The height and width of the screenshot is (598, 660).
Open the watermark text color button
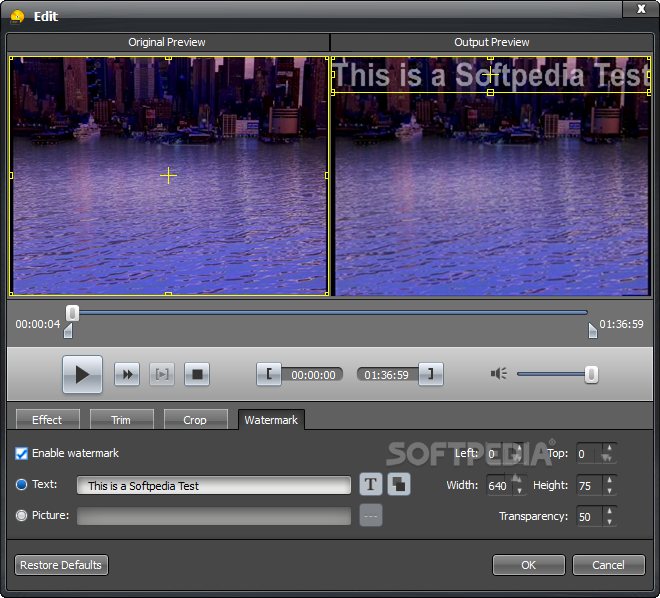tap(399, 484)
